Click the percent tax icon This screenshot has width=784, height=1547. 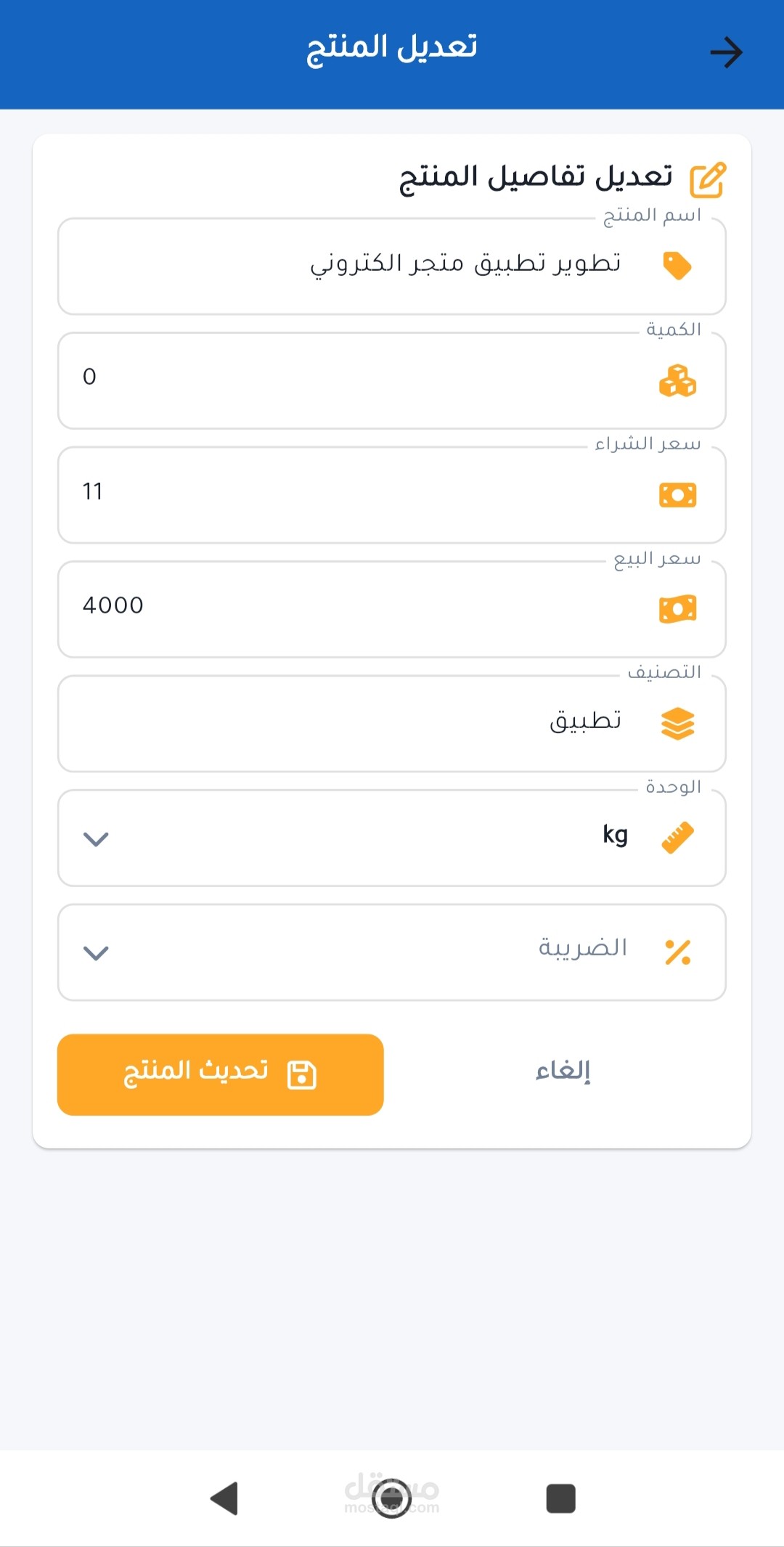point(677,952)
